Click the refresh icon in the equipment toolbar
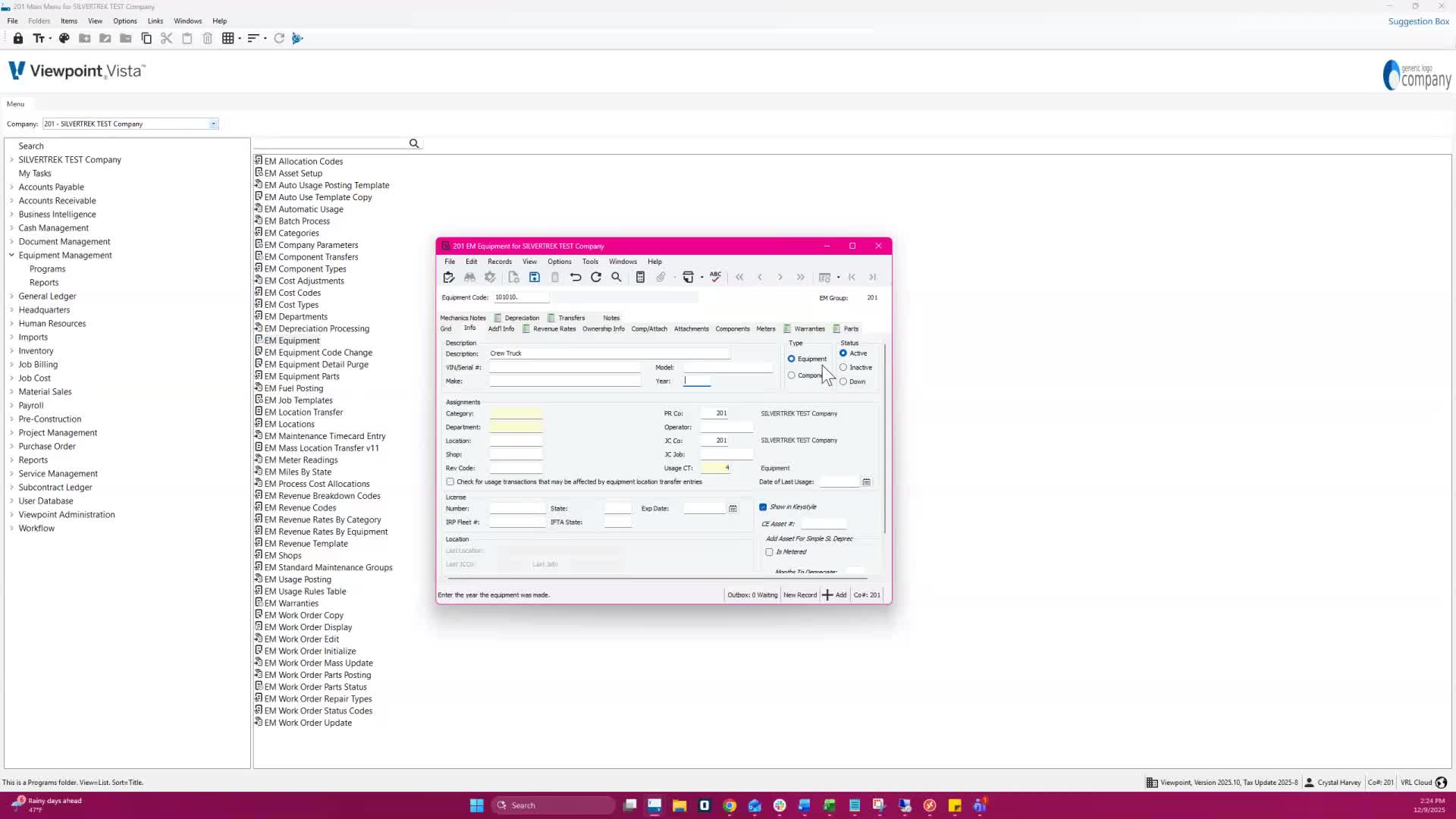The image size is (1456, 819). 596,278
